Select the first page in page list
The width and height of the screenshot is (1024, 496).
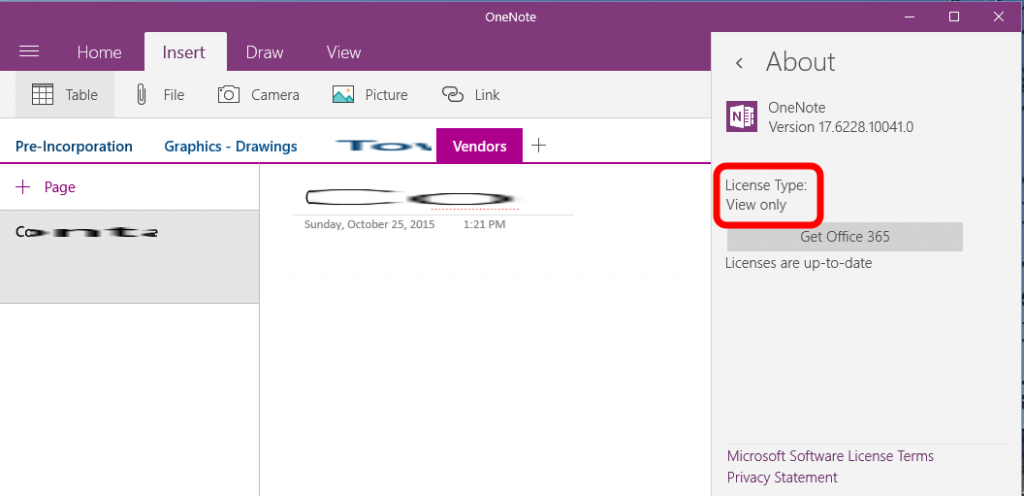(129, 256)
